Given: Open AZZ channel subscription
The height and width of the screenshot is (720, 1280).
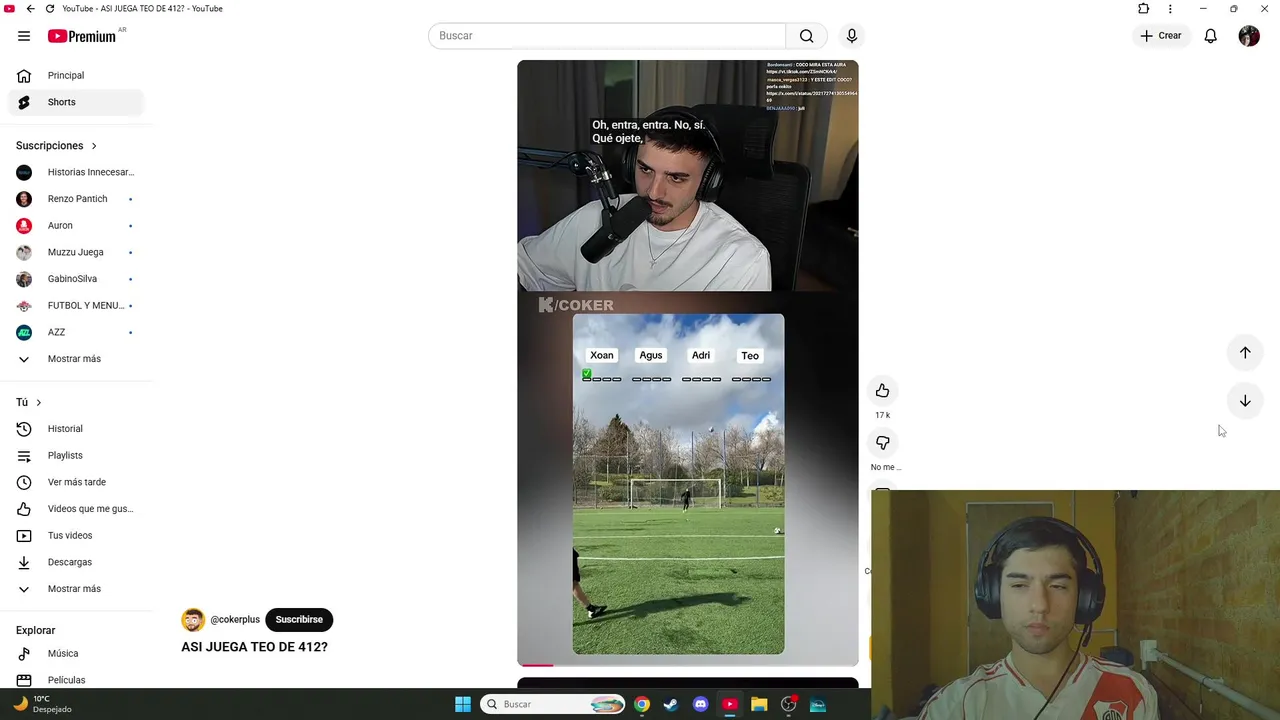Looking at the screenshot, I should 76,332.
